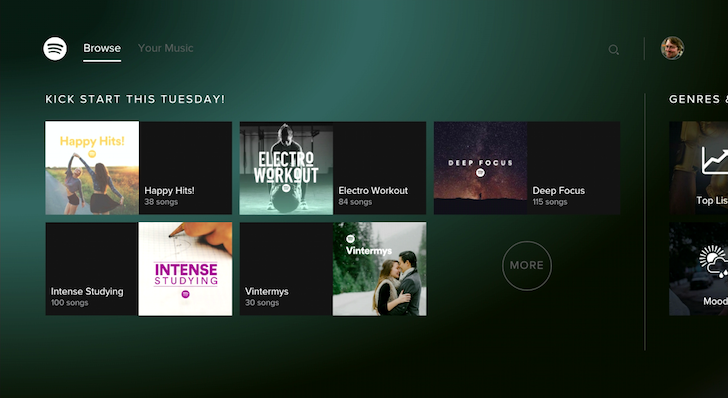Click the Spotify logo icon
This screenshot has height=398, width=728.
(x=55, y=48)
